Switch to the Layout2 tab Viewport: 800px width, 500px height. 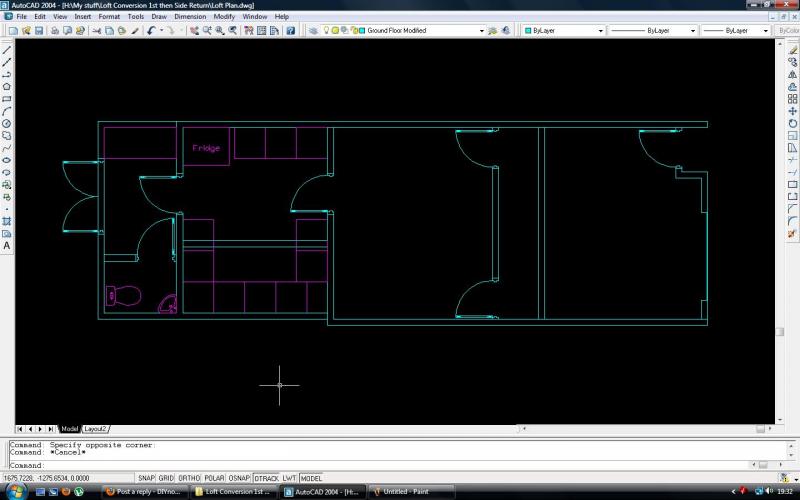95,429
